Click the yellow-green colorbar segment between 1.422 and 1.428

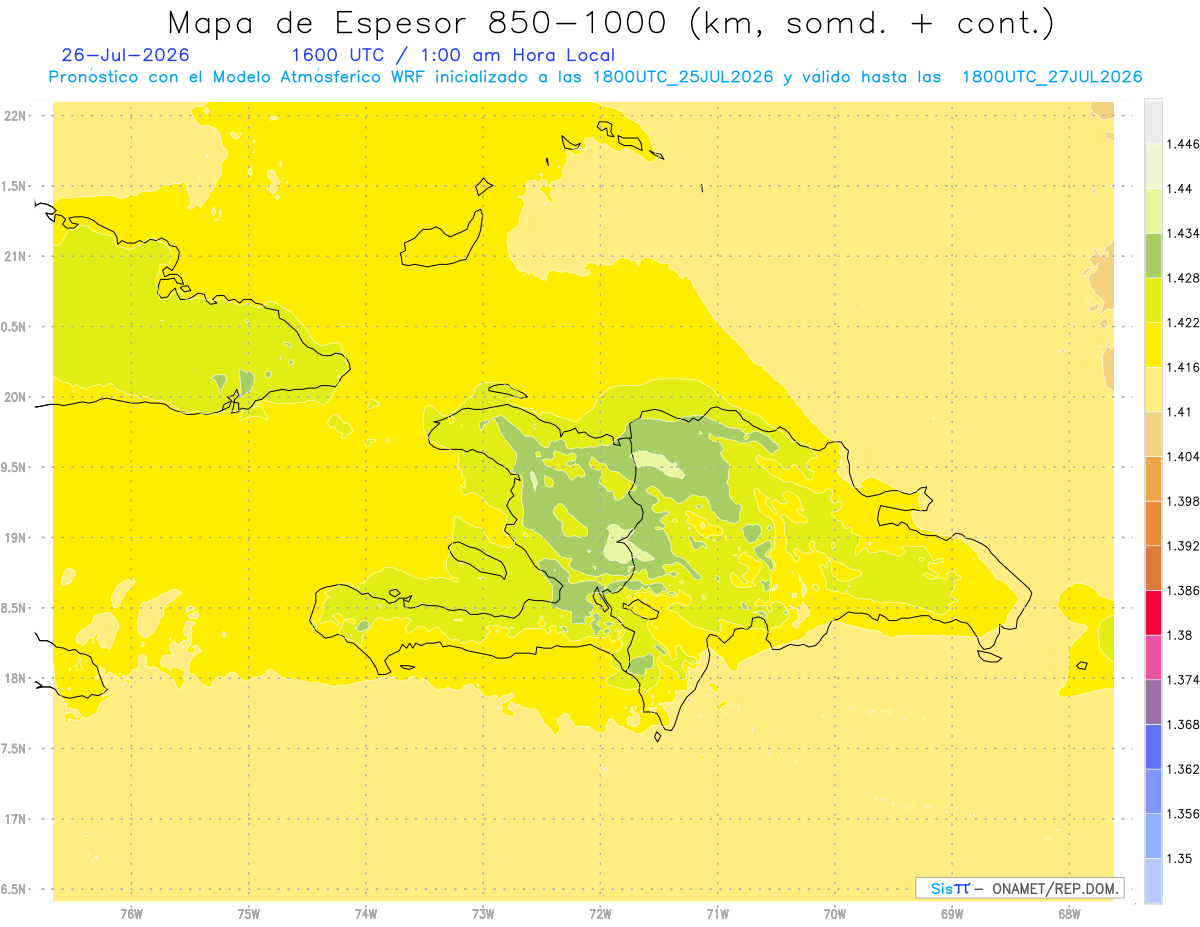pyautogui.click(x=1153, y=300)
